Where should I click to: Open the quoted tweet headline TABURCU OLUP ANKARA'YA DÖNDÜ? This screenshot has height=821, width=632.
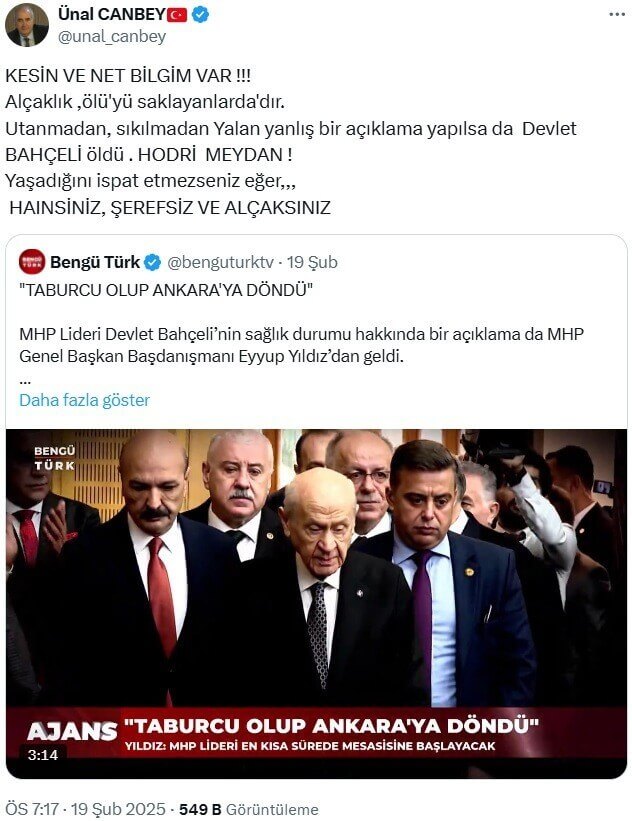(x=165, y=290)
